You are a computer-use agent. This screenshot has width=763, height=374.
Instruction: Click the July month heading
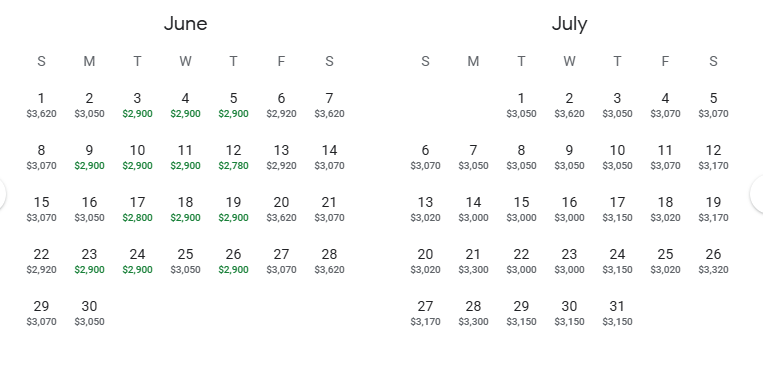[x=569, y=24]
